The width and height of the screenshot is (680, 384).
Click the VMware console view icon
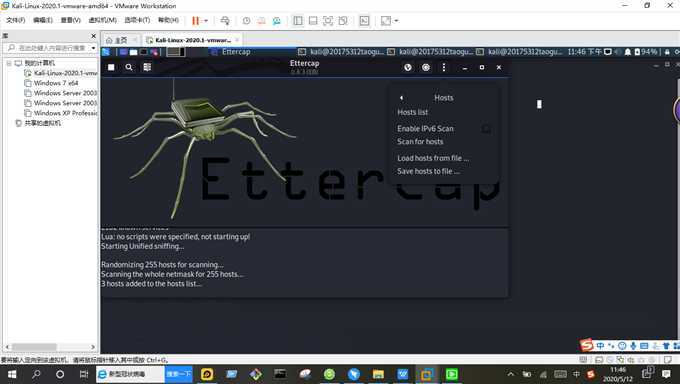(x=364, y=21)
